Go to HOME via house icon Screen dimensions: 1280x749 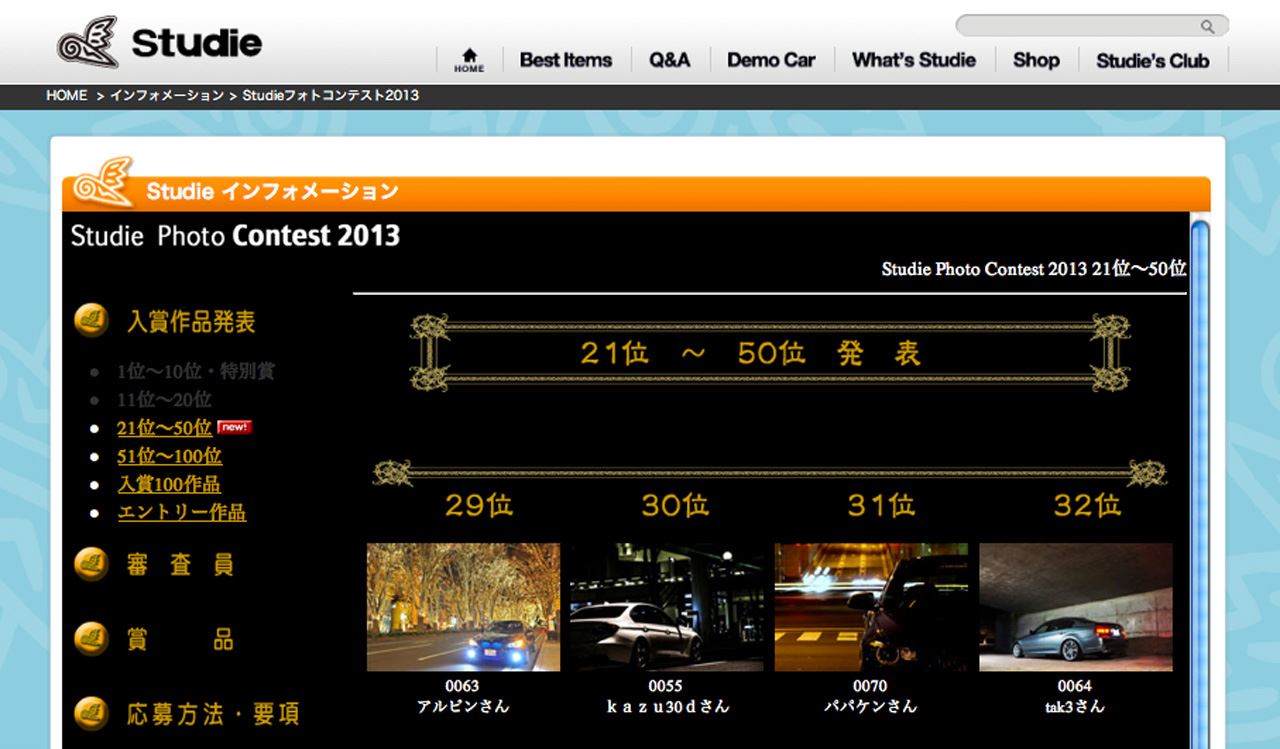(x=469, y=60)
